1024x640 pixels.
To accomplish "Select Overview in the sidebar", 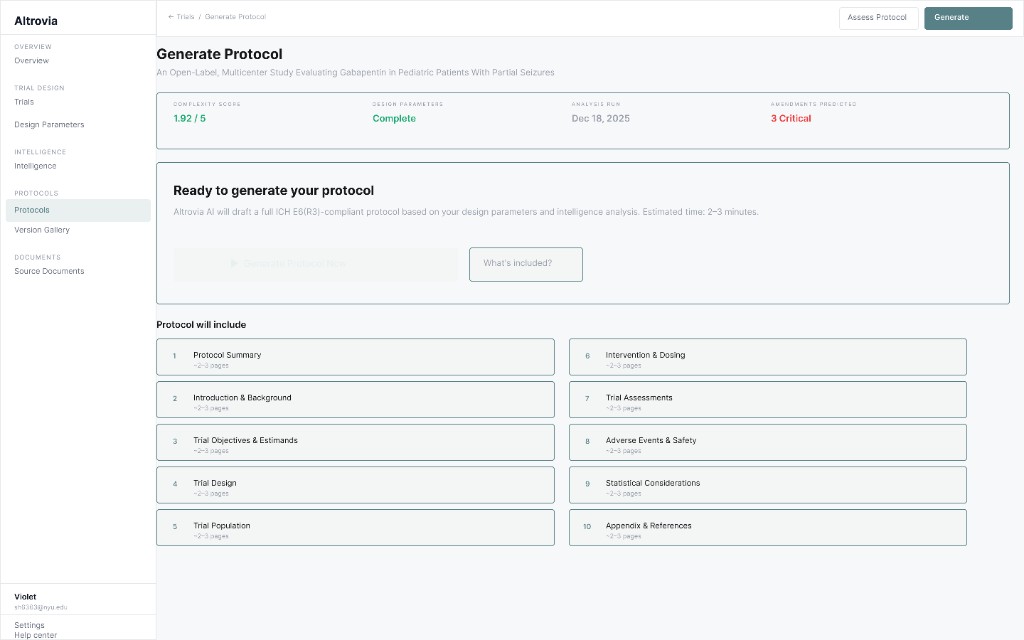I will pos(32,60).
